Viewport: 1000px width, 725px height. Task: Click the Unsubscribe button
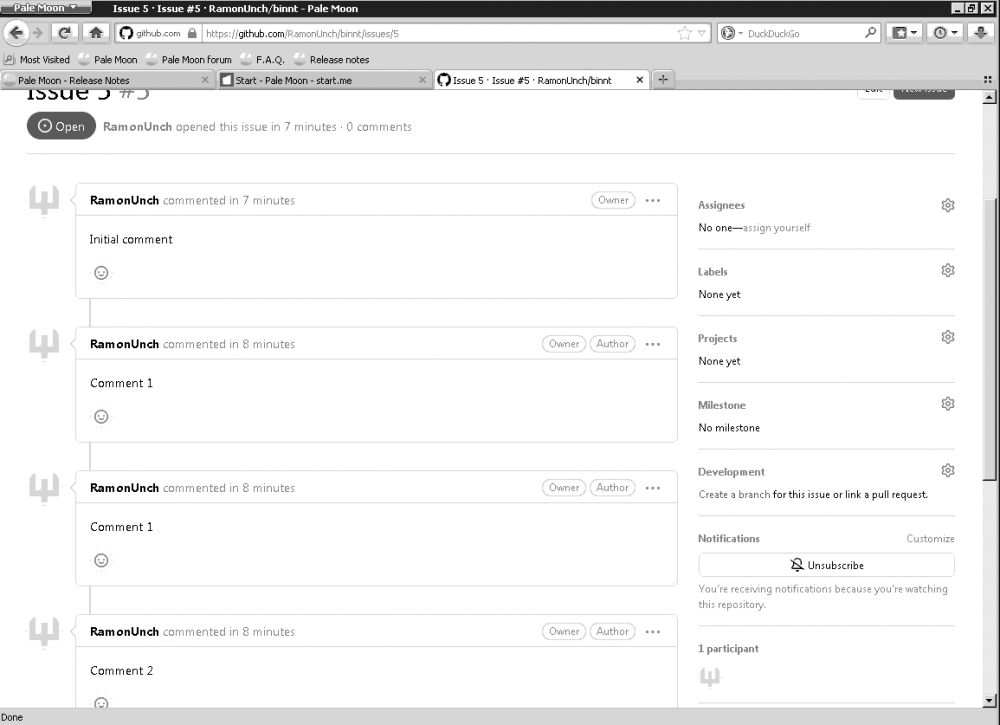[x=827, y=565]
